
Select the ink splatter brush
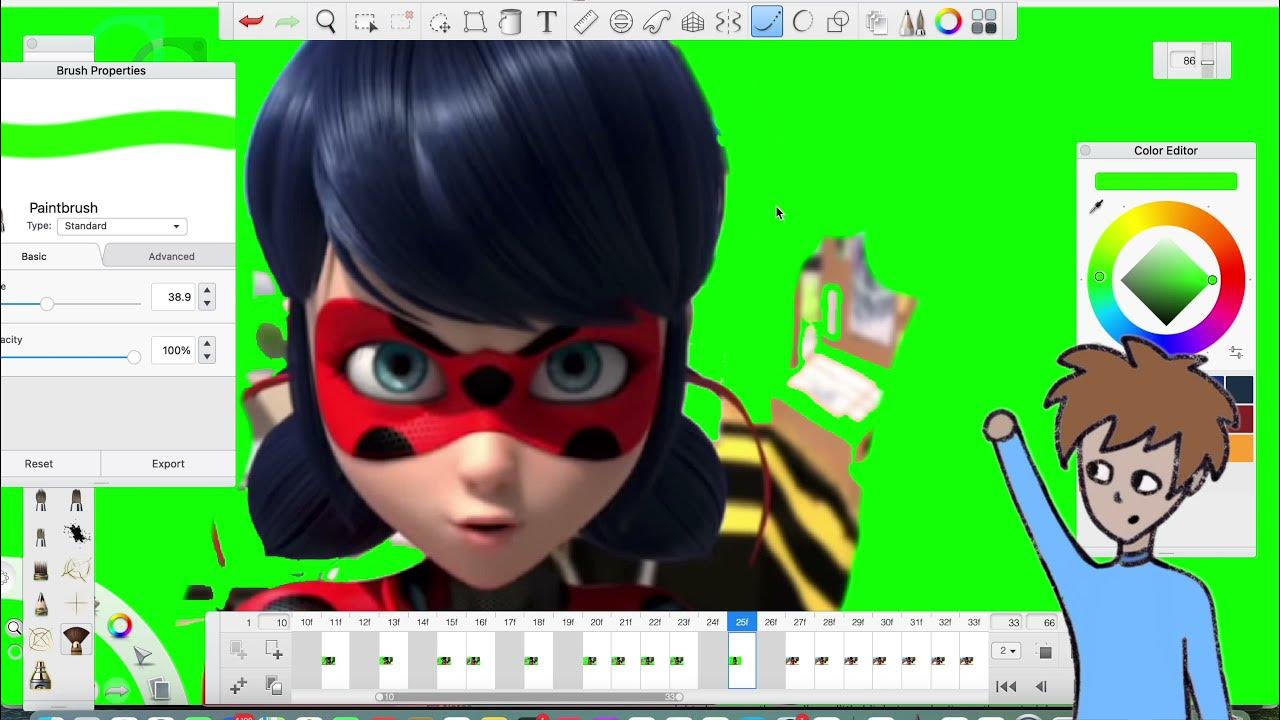[76, 535]
